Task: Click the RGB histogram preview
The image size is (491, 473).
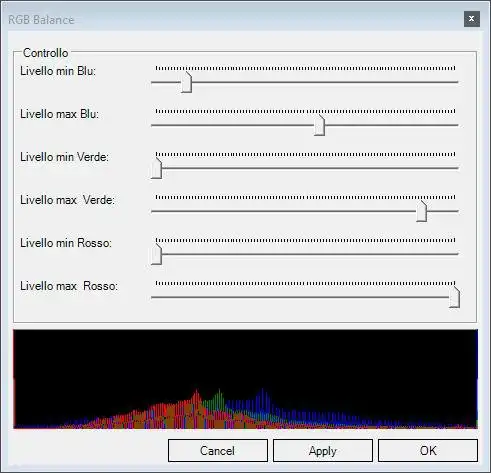Action: coord(245,379)
